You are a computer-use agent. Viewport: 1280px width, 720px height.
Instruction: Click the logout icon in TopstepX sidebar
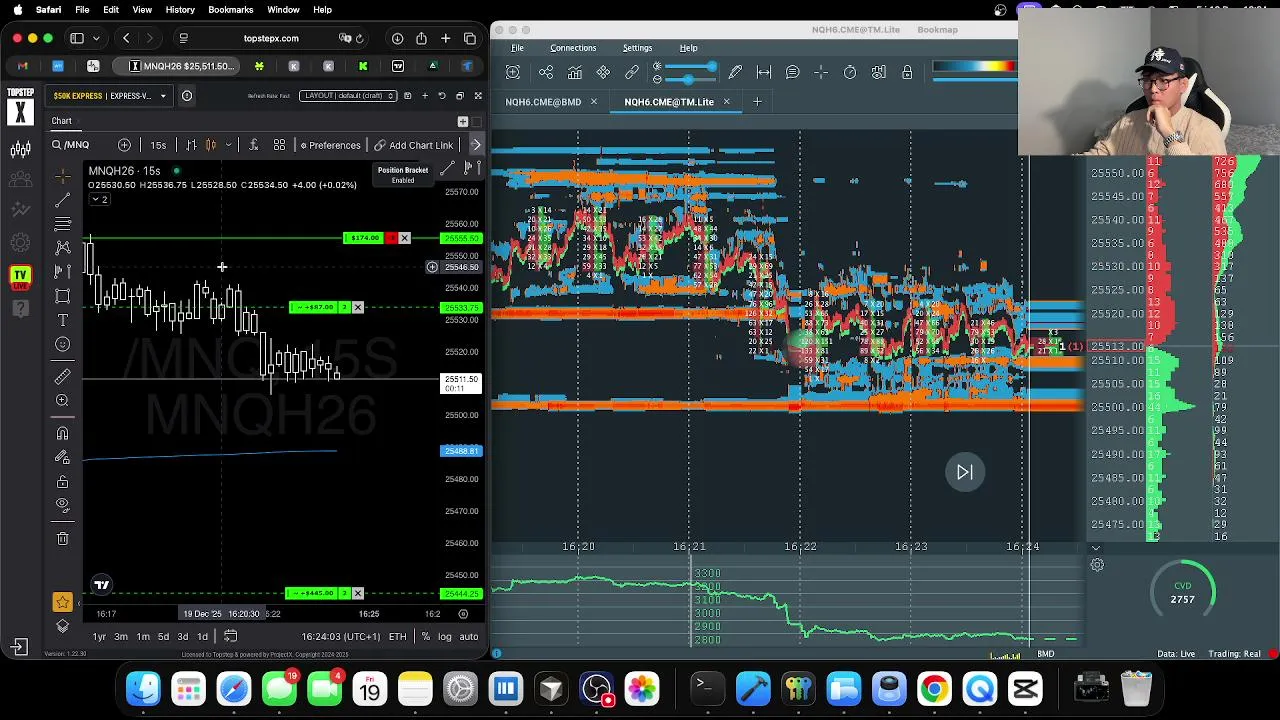19,647
